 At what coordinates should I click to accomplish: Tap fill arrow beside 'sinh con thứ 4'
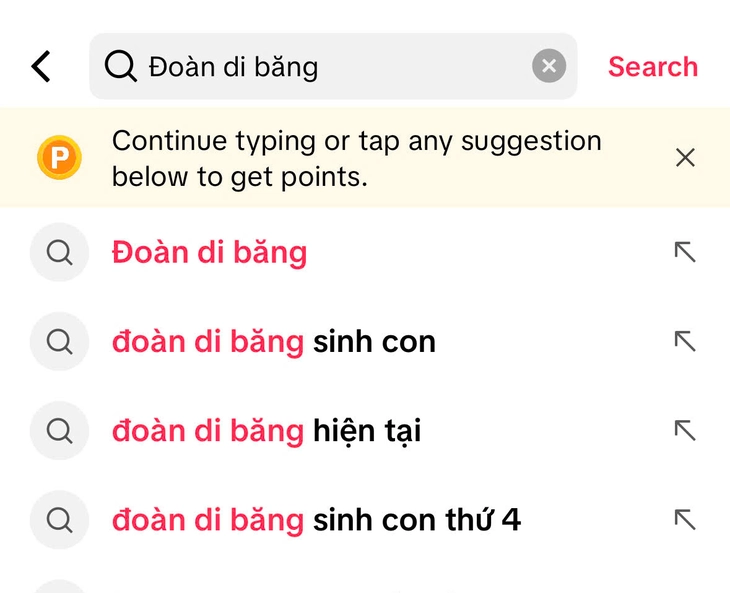685,520
